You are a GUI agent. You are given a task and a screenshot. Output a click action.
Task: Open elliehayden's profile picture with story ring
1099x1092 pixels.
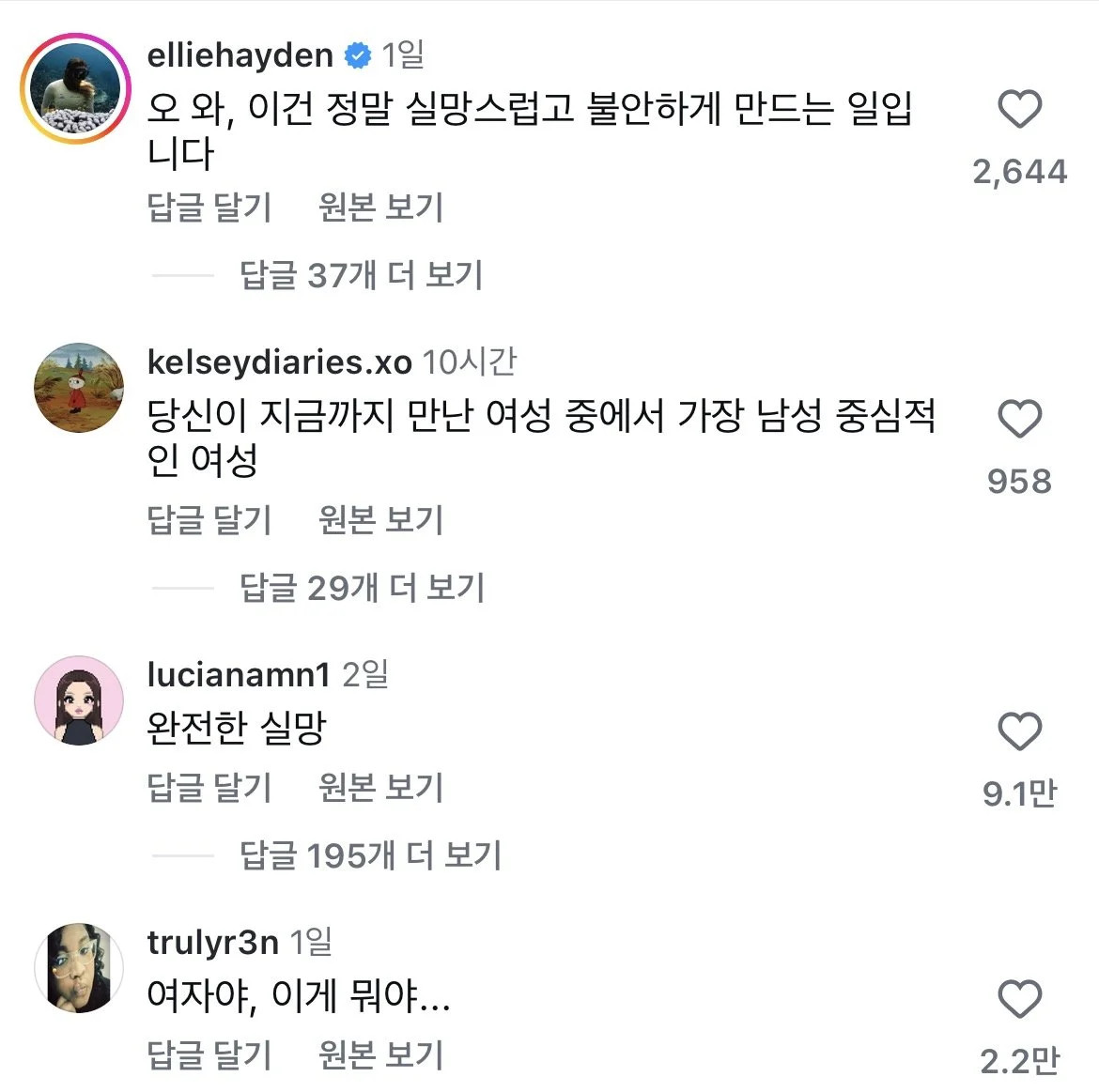pos(76,89)
